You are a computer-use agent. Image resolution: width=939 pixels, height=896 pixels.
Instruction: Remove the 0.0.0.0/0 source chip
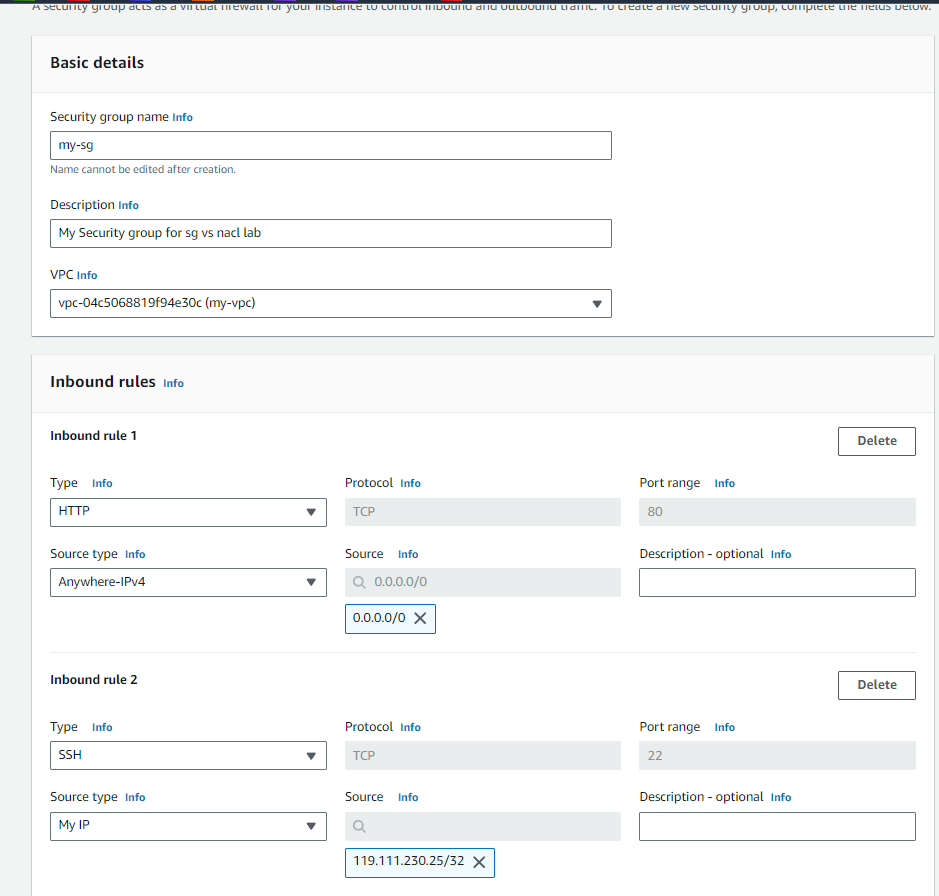click(x=420, y=618)
